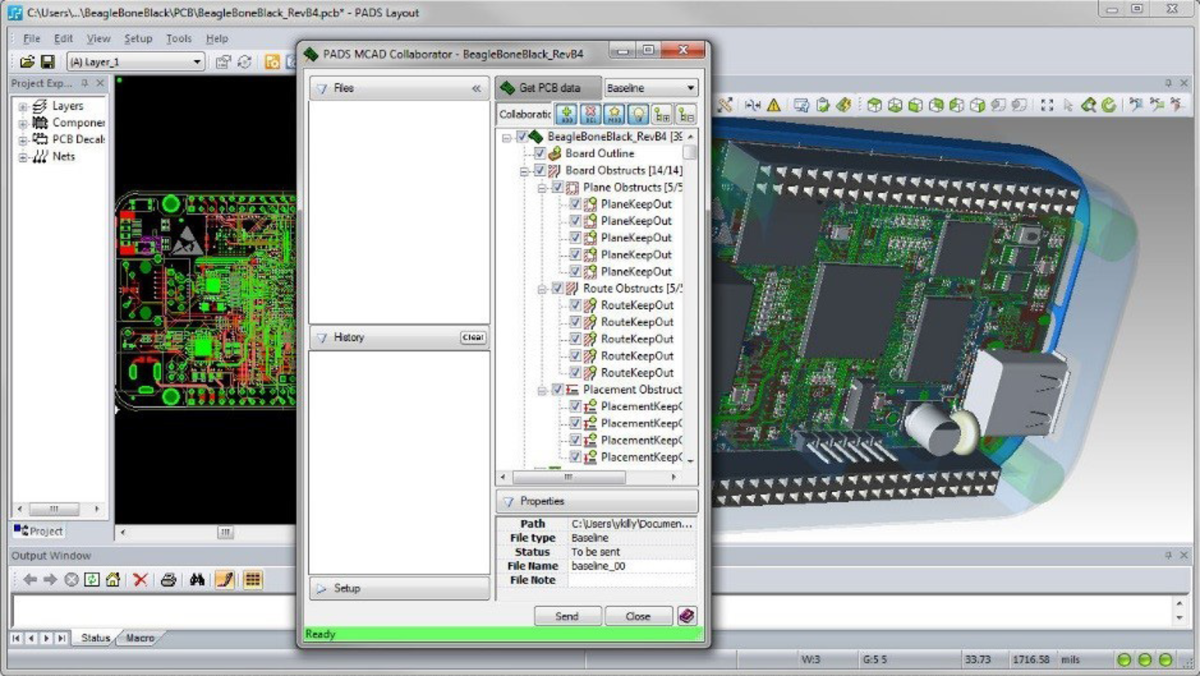Click the binoculars find icon

tap(197, 579)
